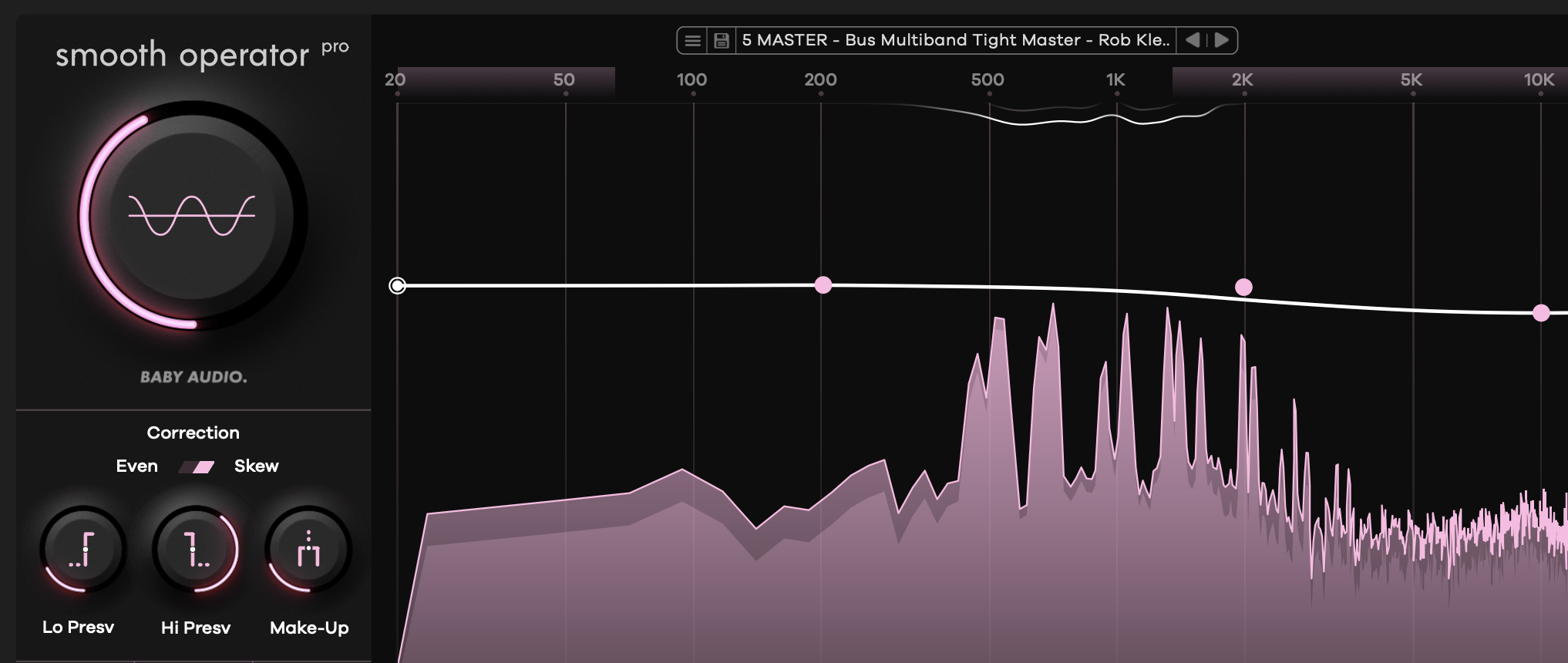Viewport: 1568px width, 663px height.
Task: Click the Hi Presv label
Action: [x=196, y=628]
